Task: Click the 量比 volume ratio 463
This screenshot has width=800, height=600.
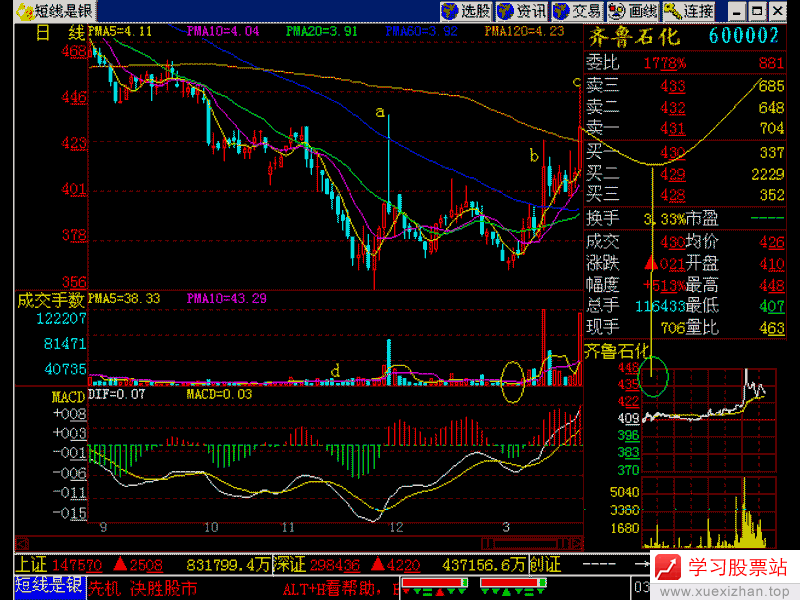Action: [772, 328]
